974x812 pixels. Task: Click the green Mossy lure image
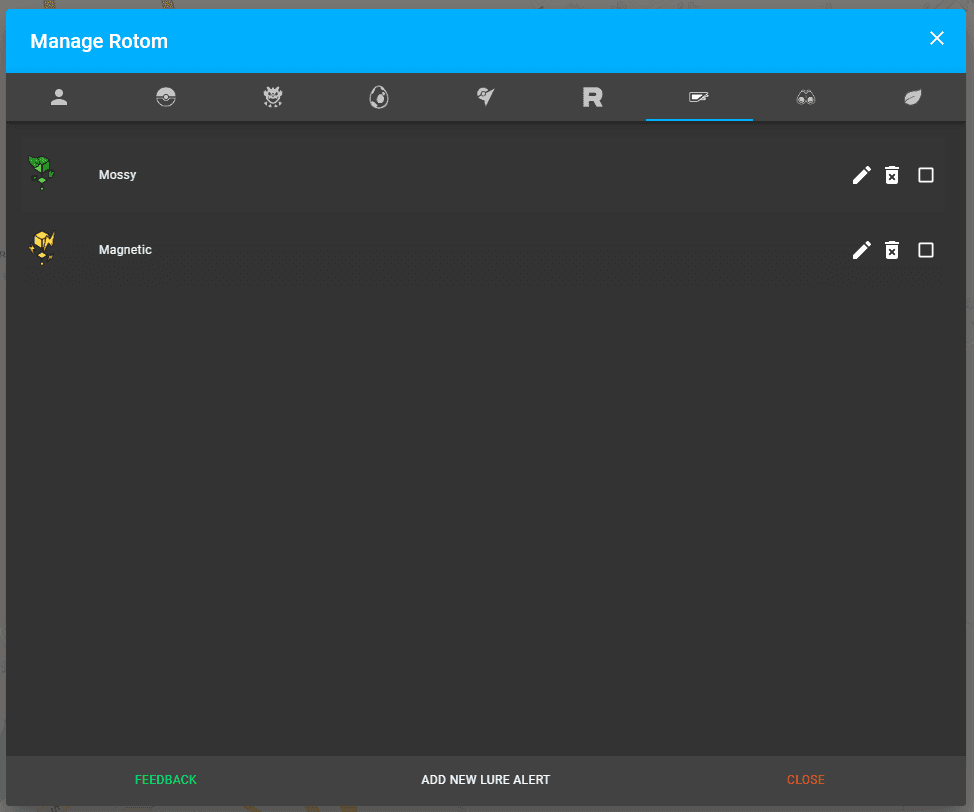(42, 172)
